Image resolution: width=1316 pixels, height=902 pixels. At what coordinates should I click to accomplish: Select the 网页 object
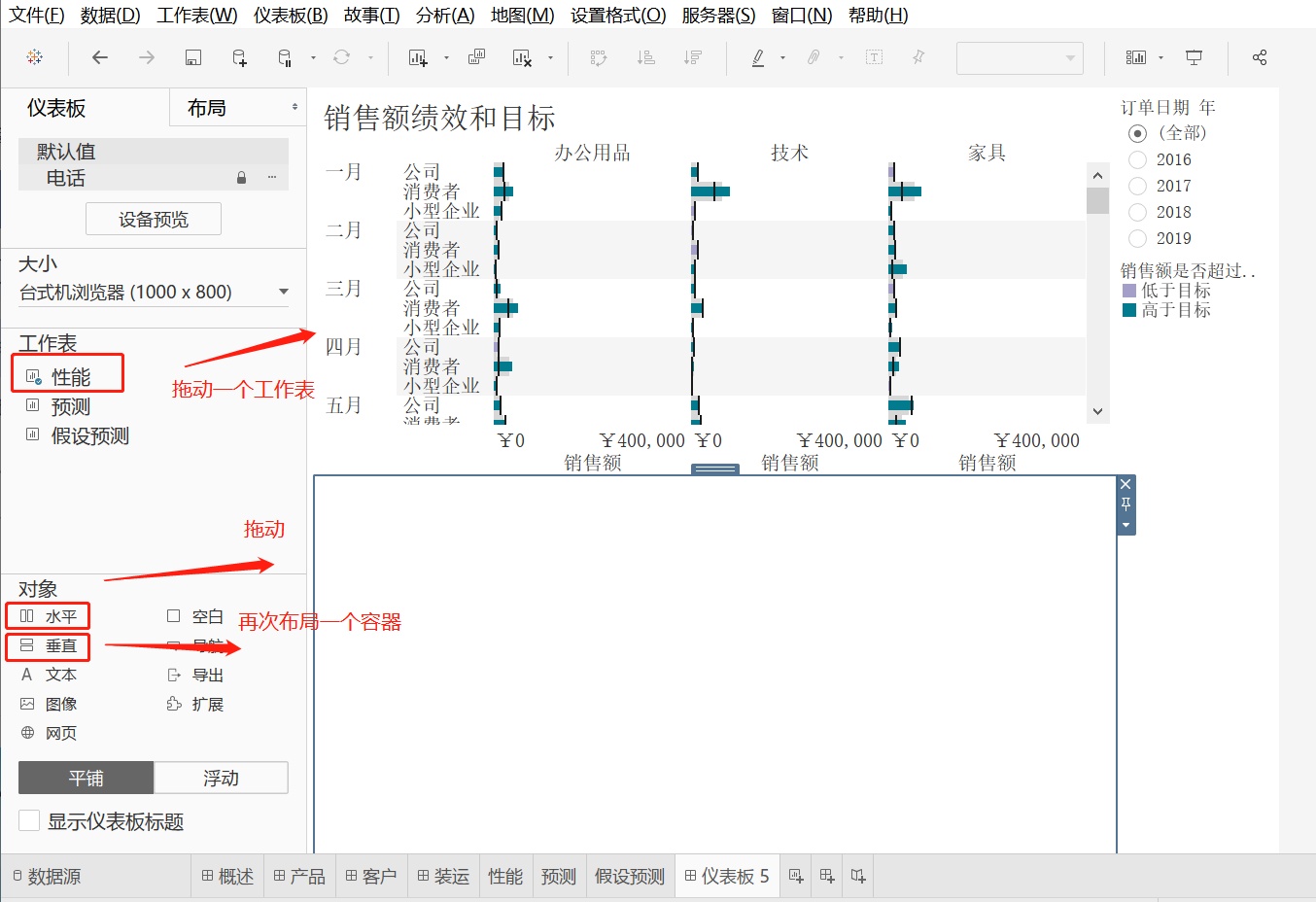pyautogui.click(x=49, y=733)
